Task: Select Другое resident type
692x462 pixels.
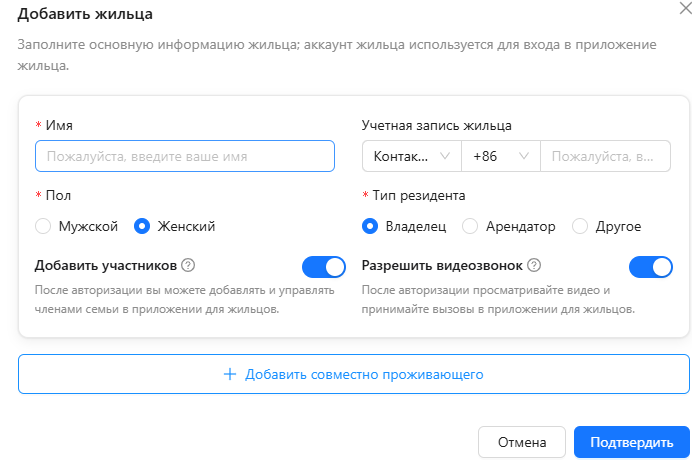Action: click(x=580, y=226)
